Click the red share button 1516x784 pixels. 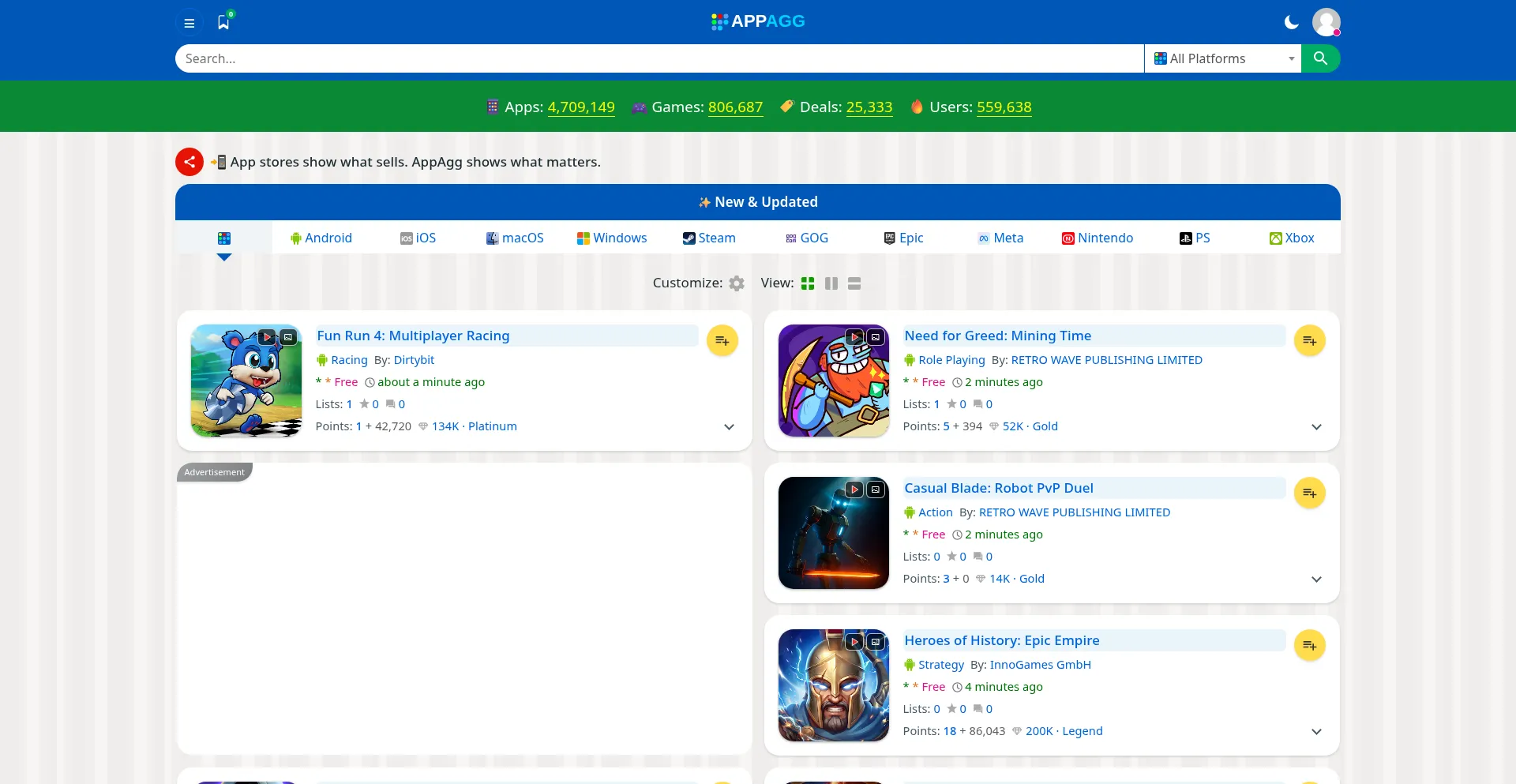tap(189, 162)
